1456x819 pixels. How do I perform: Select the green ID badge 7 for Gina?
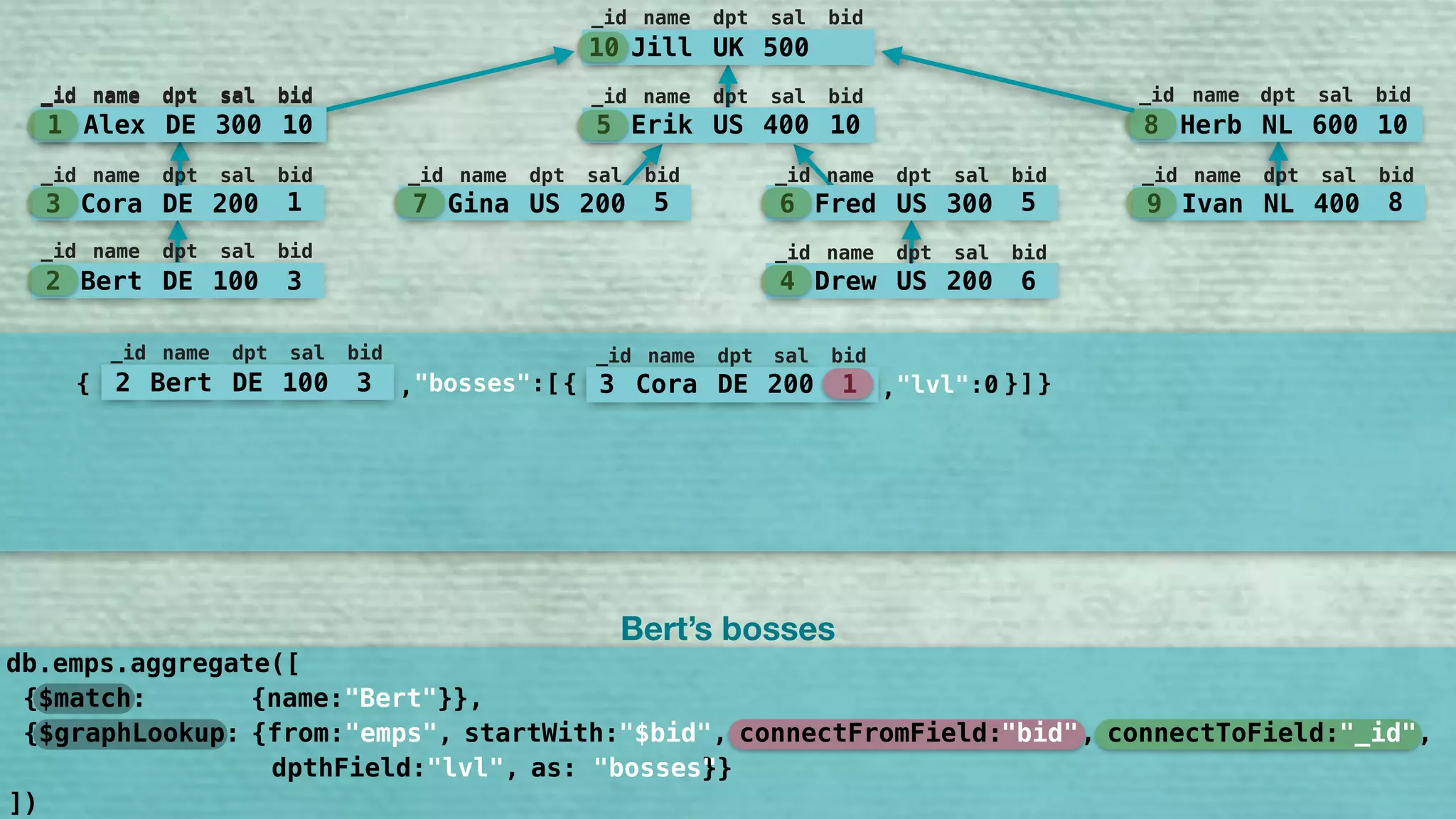point(419,204)
